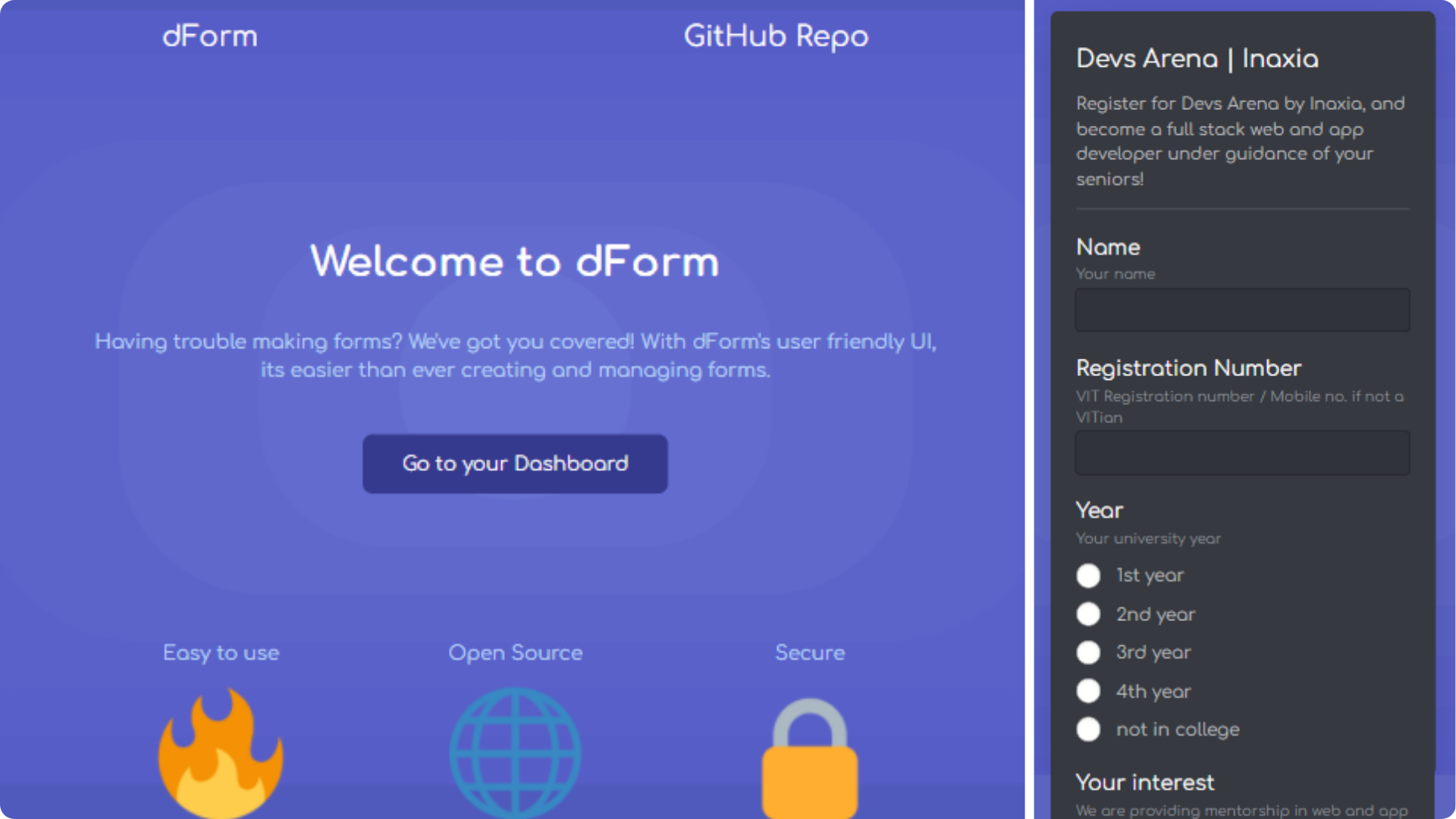
Task: Click the Year section label
Action: click(1099, 510)
